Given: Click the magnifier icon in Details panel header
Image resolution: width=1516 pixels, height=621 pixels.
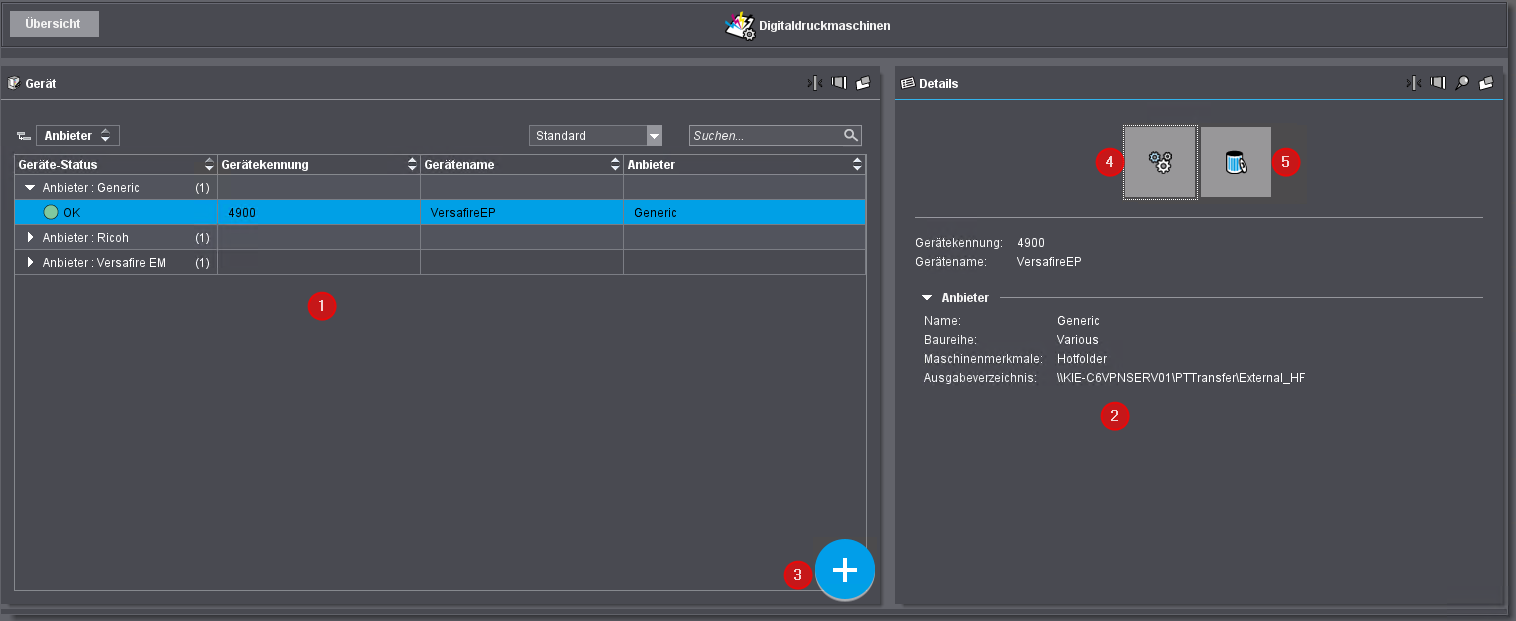Looking at the screenshot, I should (x=1461, y=83).
